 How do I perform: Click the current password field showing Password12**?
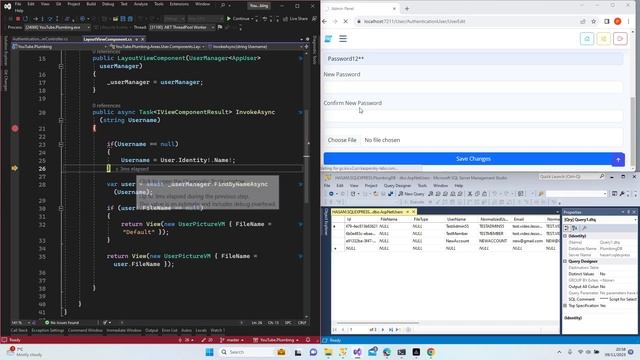click(x=473, y=59)
